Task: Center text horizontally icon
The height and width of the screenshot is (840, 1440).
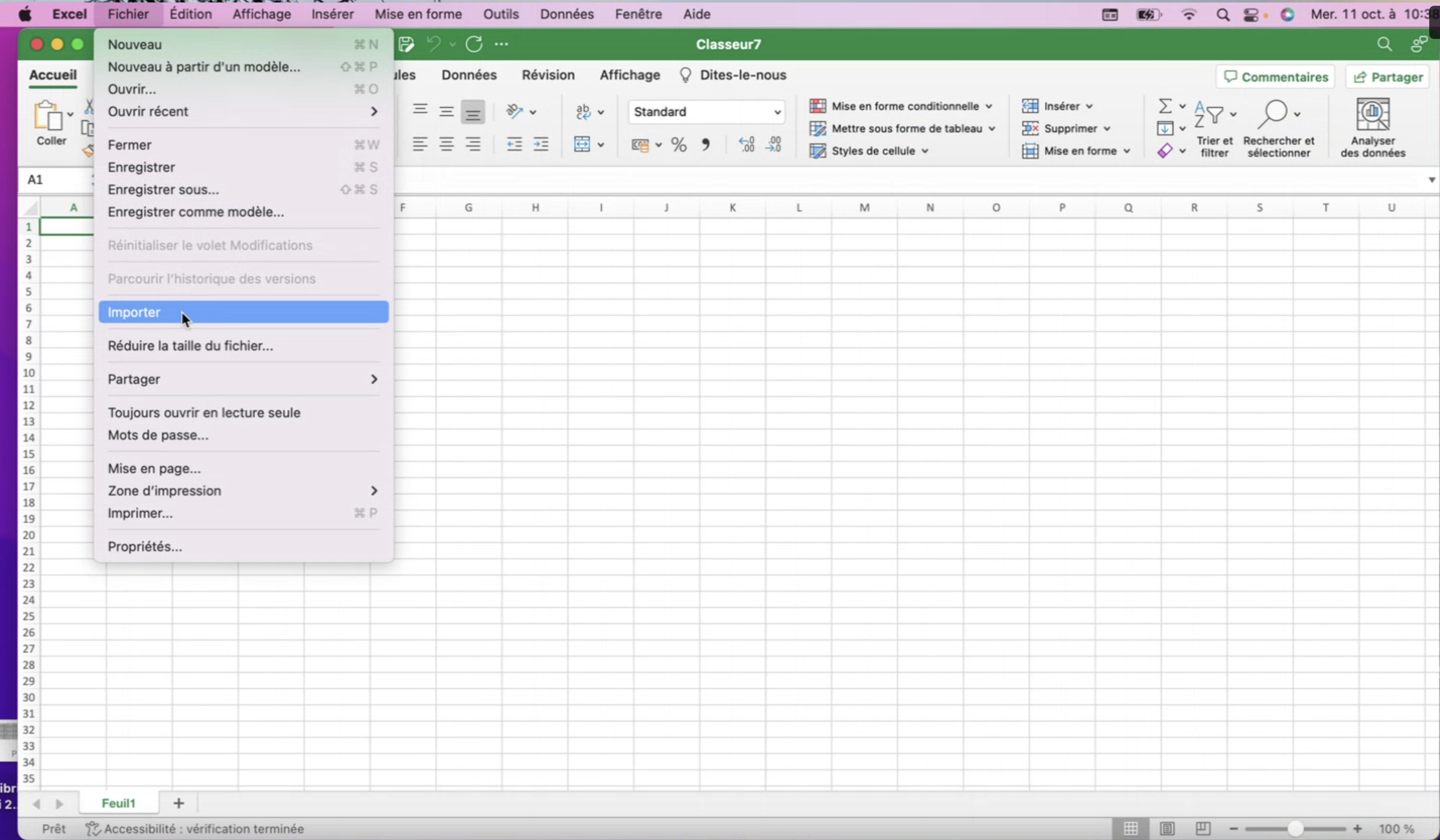Action: click(x=447, y=144)
